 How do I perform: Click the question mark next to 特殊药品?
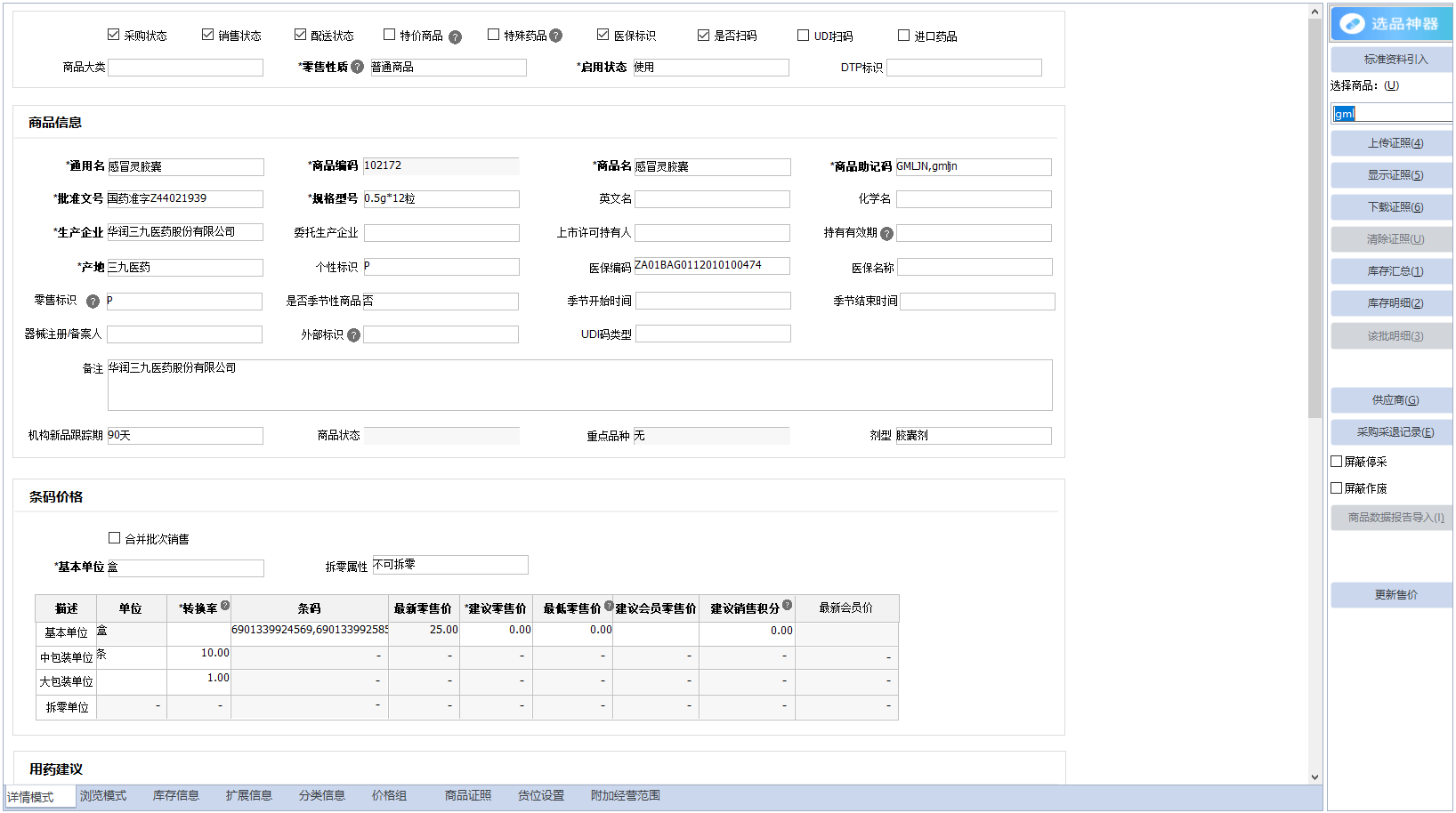556,36
